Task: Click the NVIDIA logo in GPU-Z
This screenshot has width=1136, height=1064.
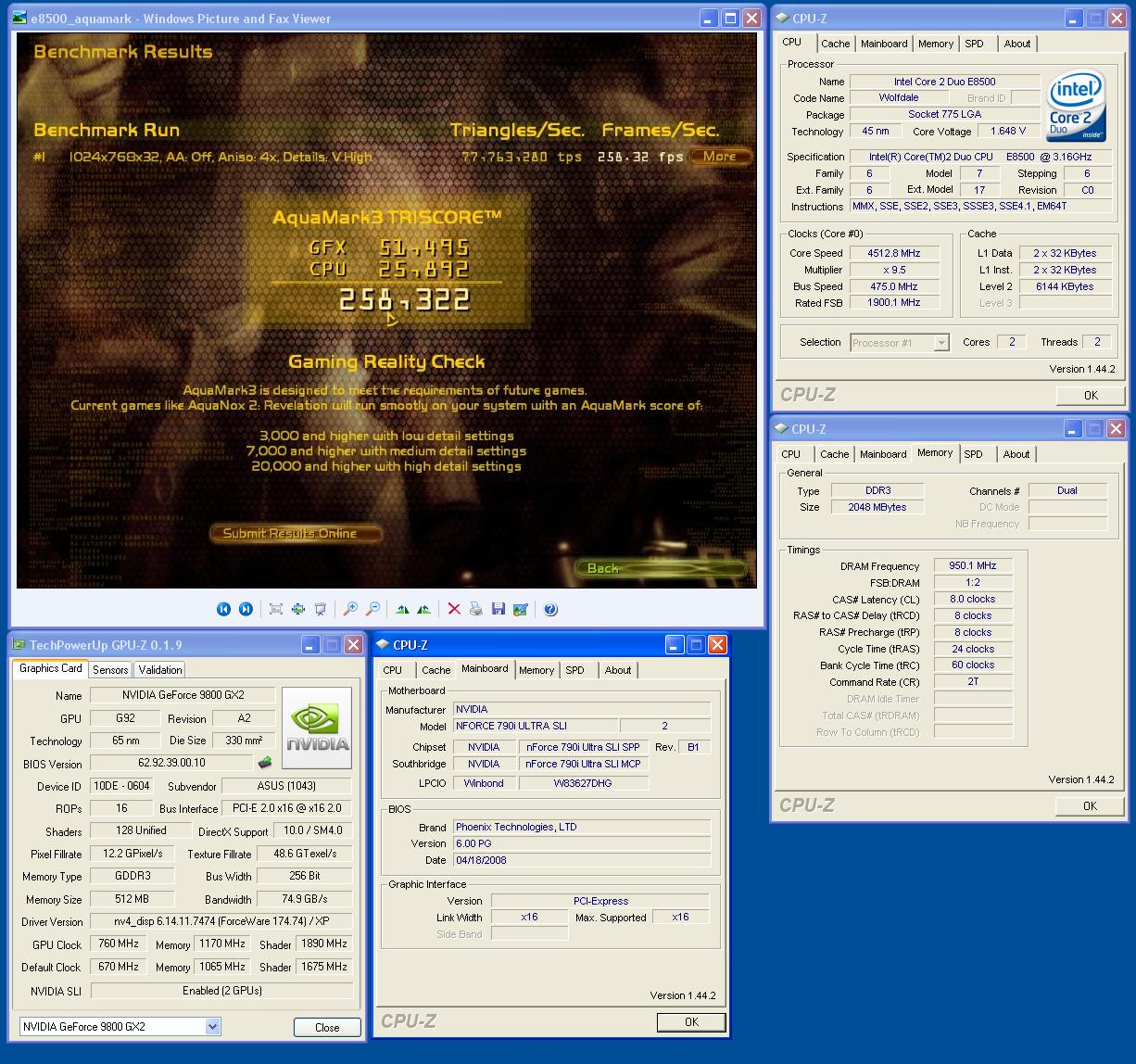Action: point(317,728)
